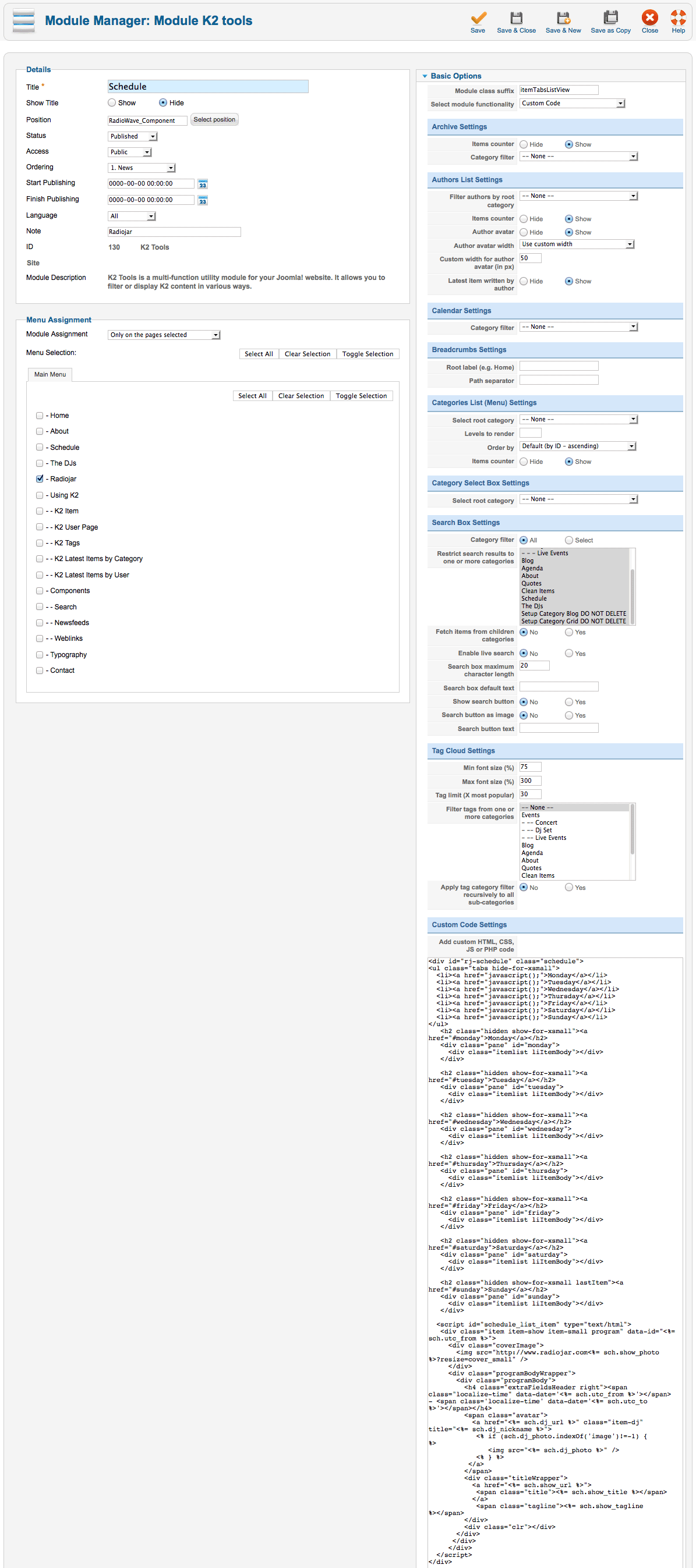This screenshot has width=696, height=1568.
Task: Check the Weblinks menu item
Action: pyautogui.click(x=40, y=638)
